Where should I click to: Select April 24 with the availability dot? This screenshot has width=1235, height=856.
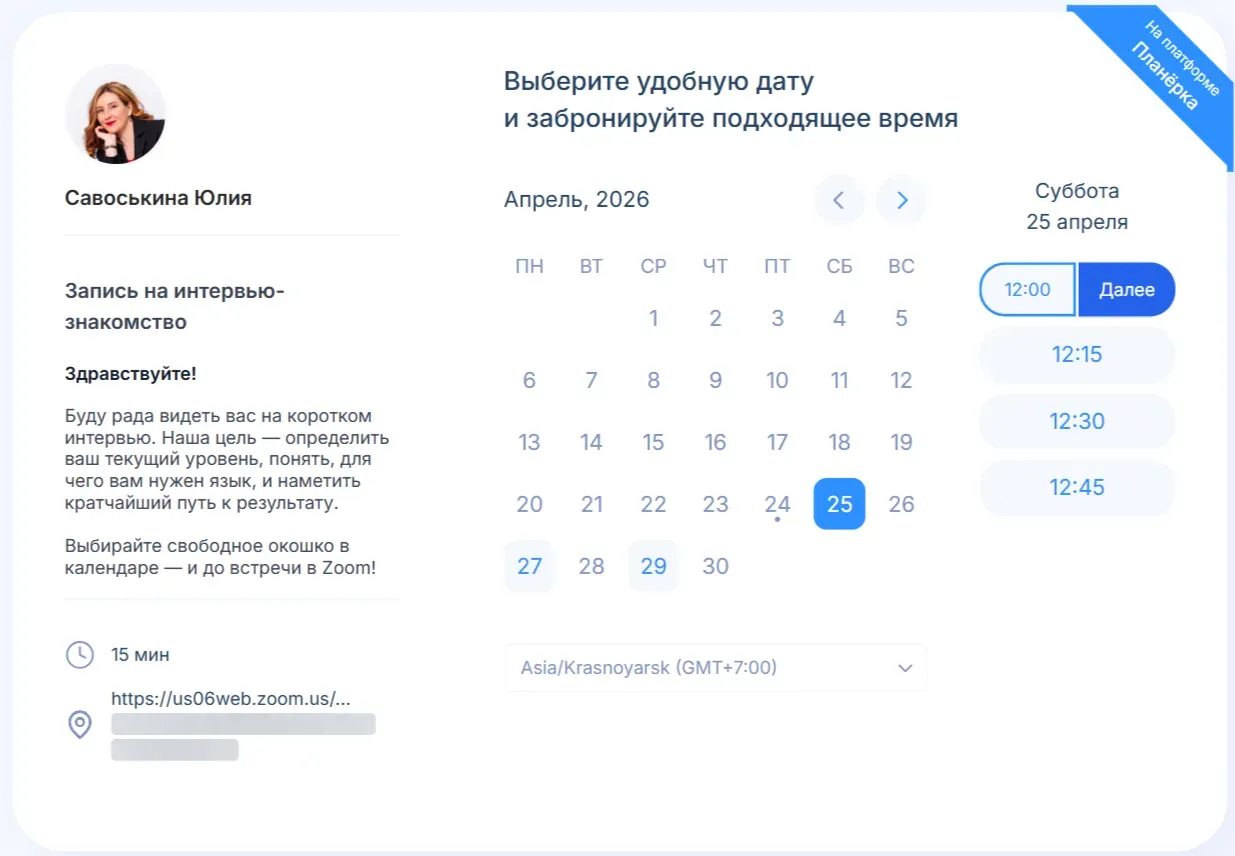coord(777,504)
